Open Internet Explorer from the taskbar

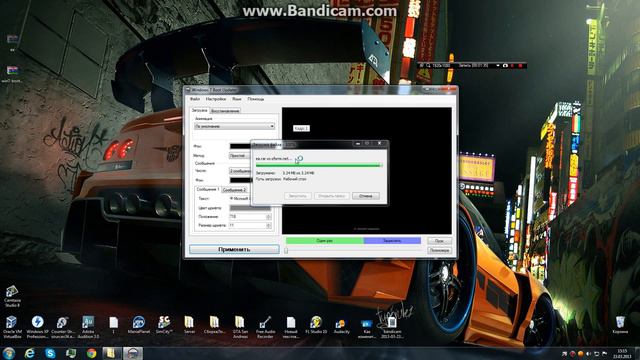(x=30, y=353)
